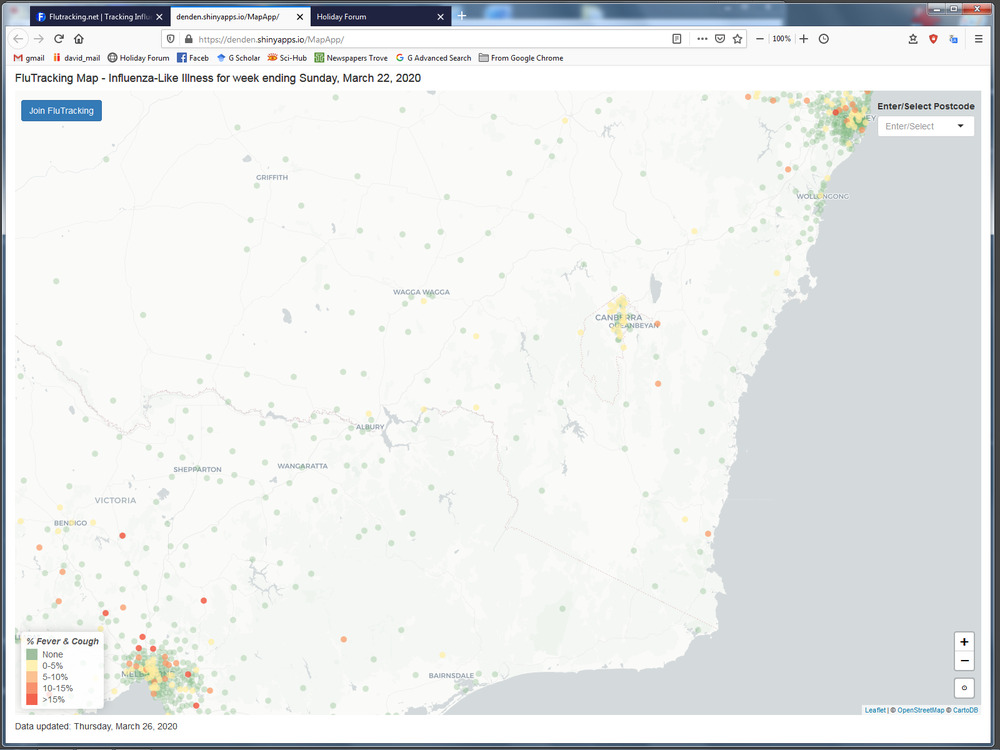Open the browser history clock icon
The width and height of the screenshot is (1000, 750).
[823, 39]
